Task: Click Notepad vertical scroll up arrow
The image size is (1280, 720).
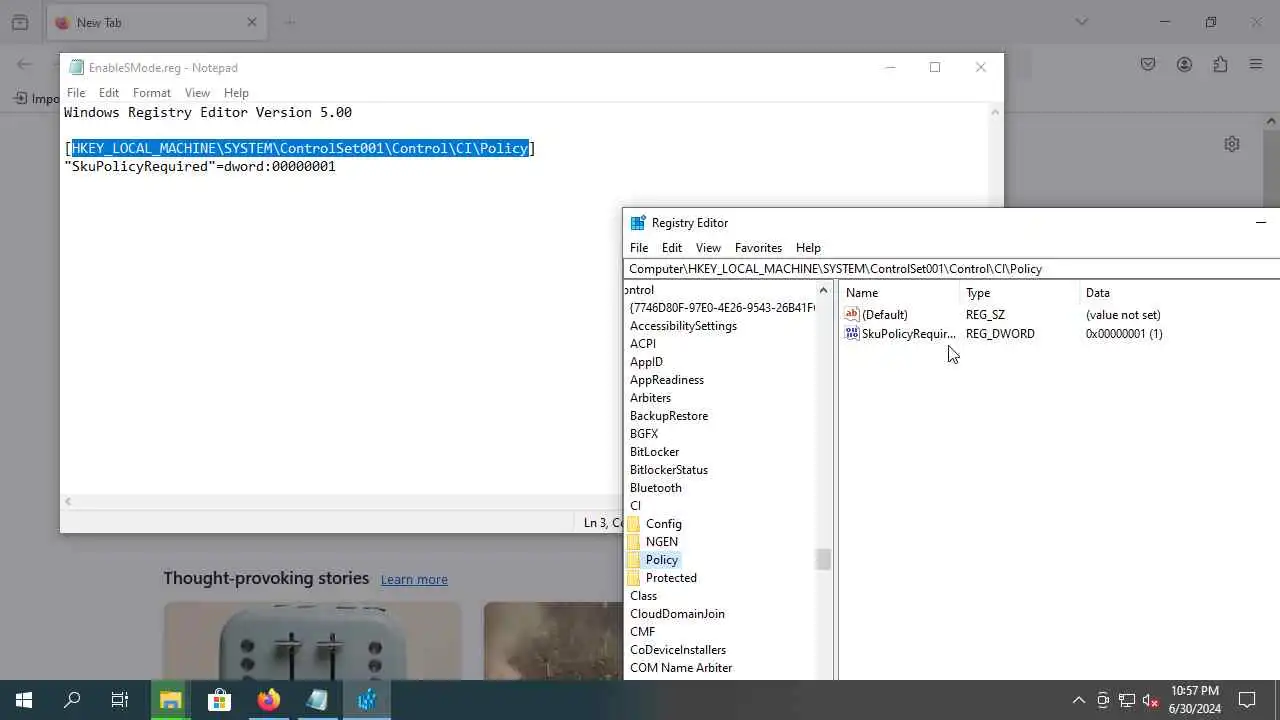Action: pos(995,112)
